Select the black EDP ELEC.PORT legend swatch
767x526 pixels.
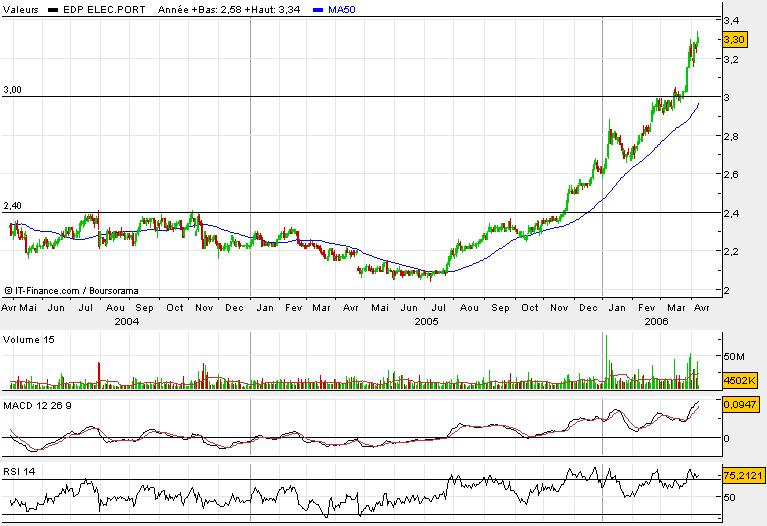(x=54, y=9)
